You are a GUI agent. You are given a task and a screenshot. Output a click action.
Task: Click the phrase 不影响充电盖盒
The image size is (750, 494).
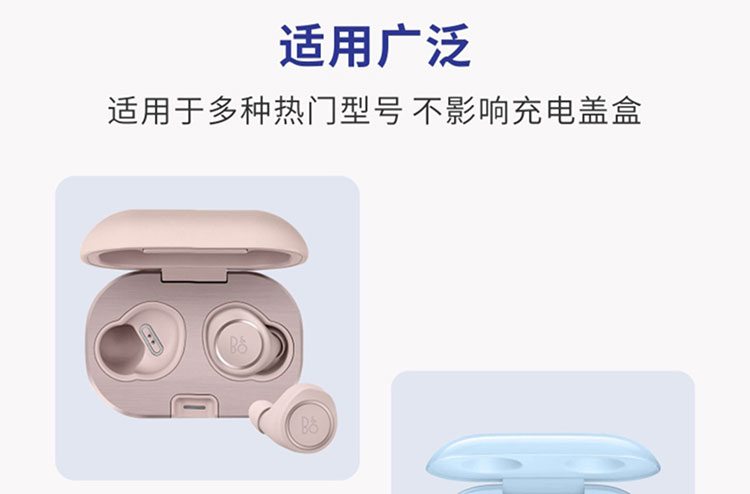pyautogui.click(x=527, y=111)
